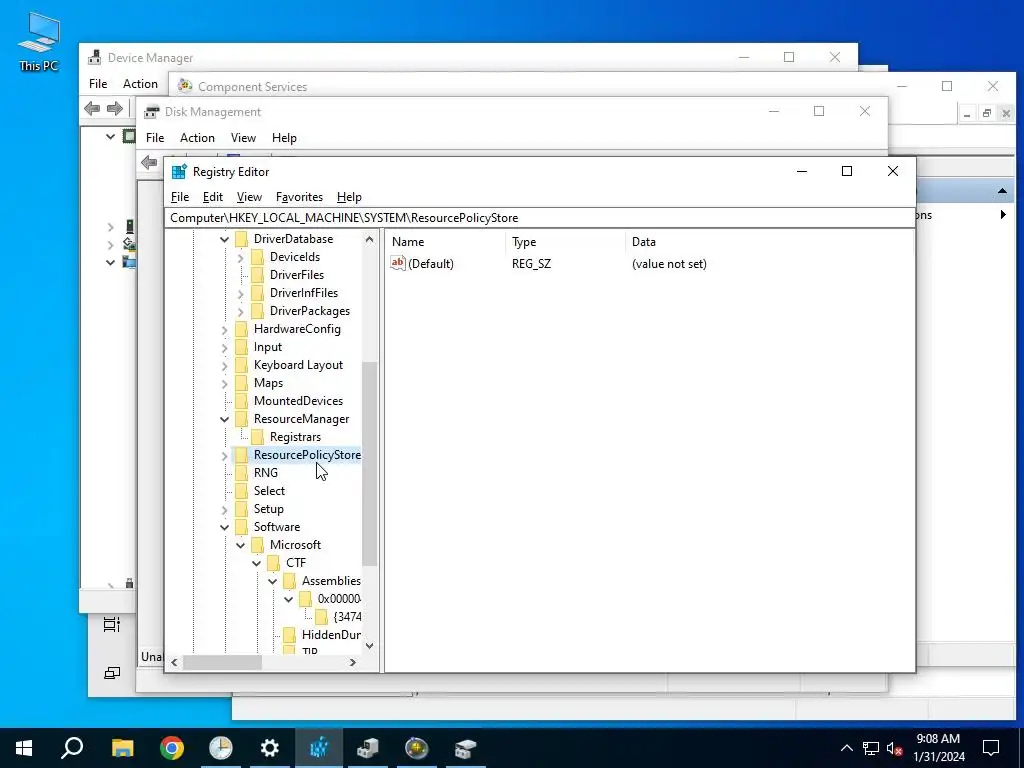Click the back arrow in Disk Management toolbar
This screenshot has width=1024, height=768.
click(149, 162)
